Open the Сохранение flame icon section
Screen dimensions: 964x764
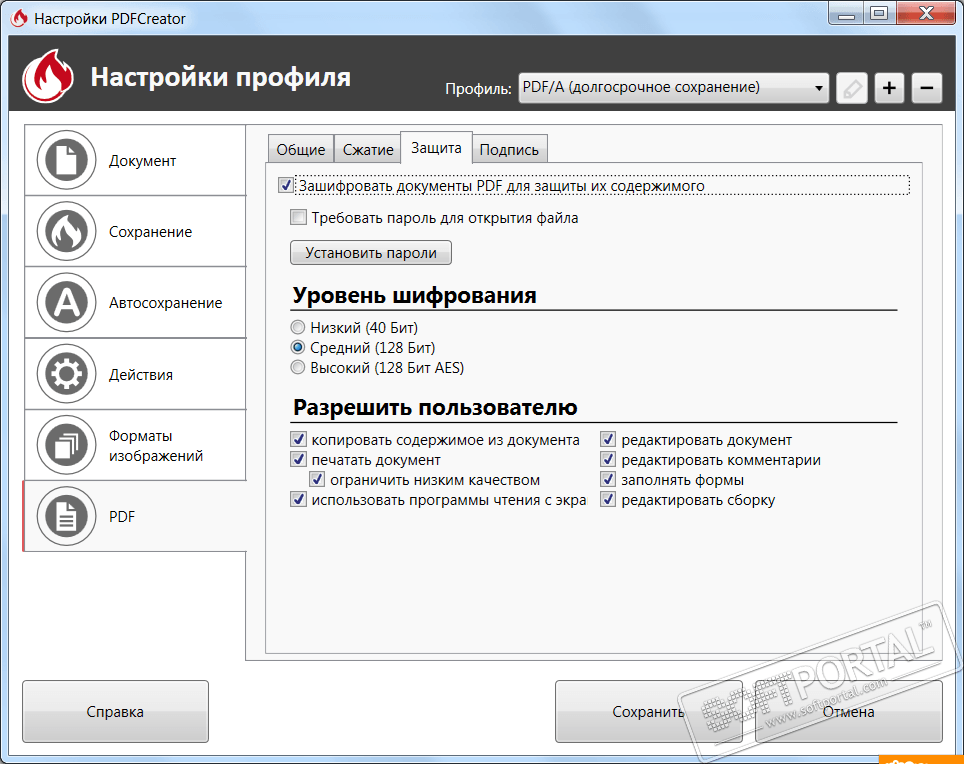(66, 231)
